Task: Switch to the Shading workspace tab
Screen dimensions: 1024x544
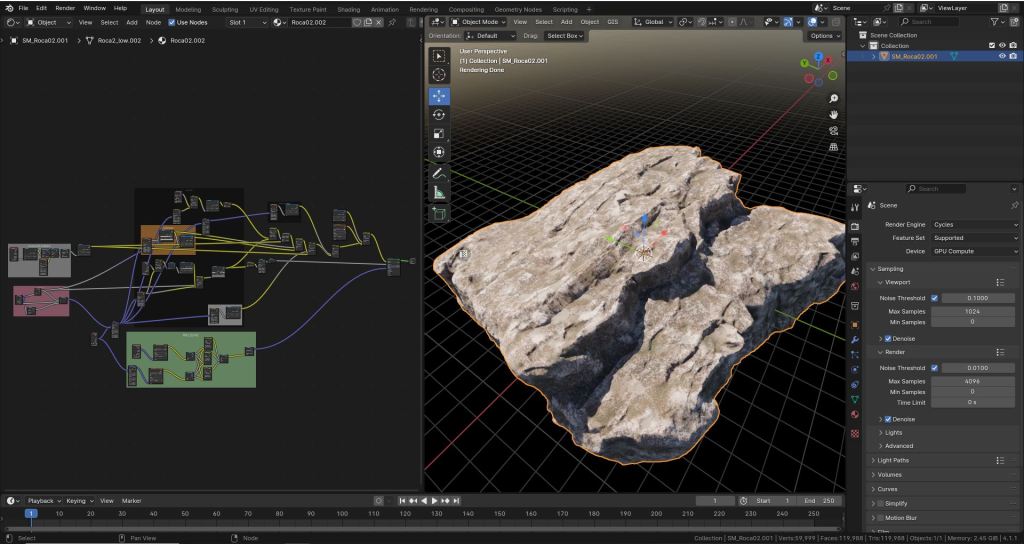Action: (348, 9)
